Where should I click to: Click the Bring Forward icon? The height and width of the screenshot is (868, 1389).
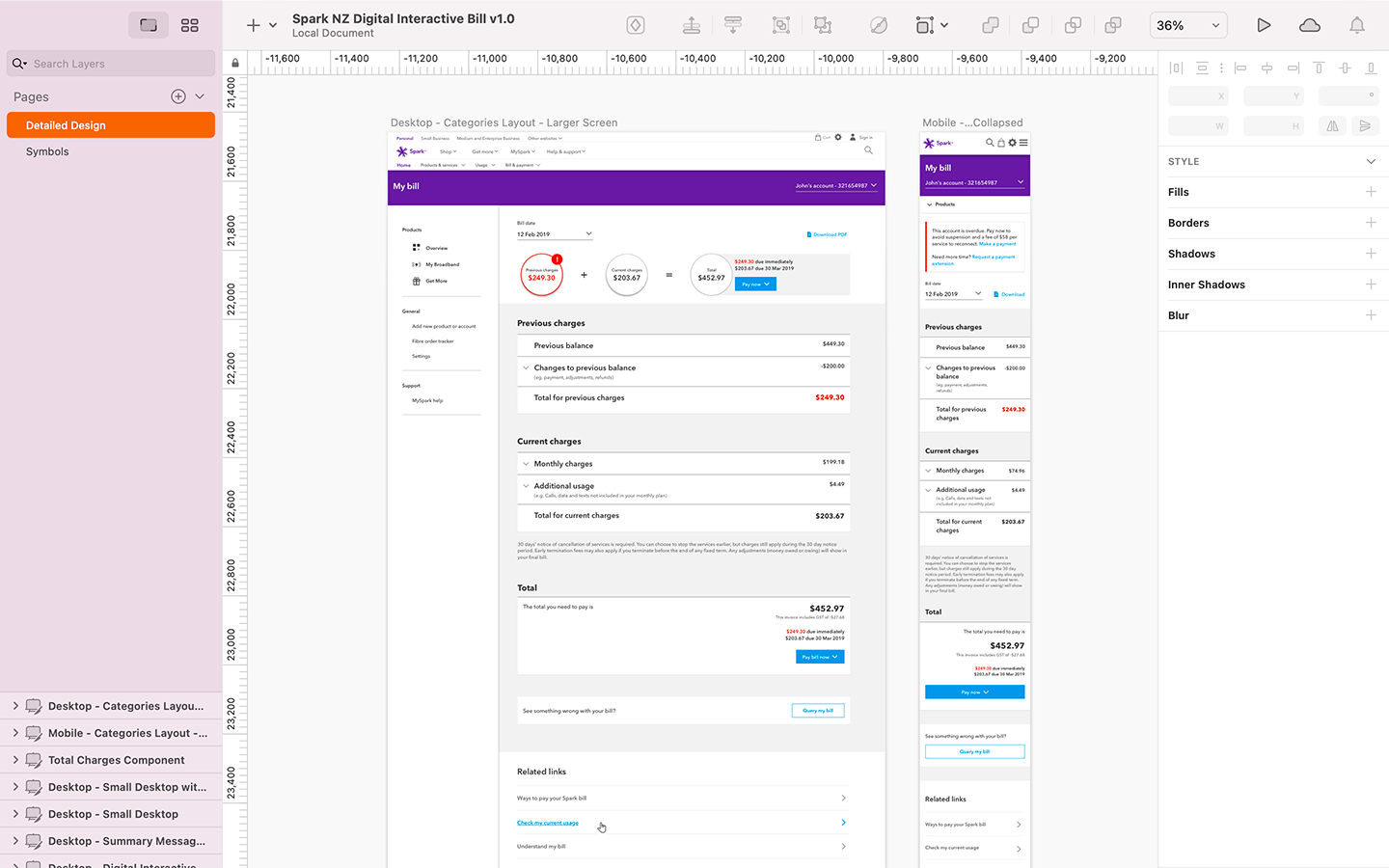click(691, 25)
